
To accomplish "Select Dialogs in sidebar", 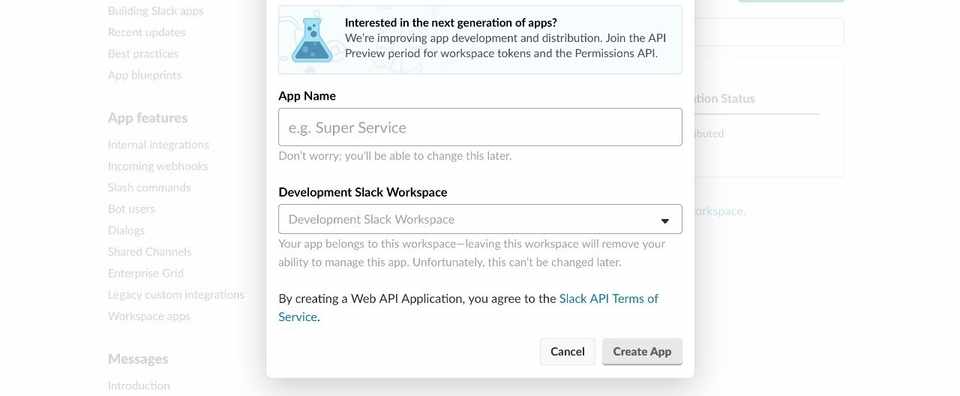I will click(126, 231).
